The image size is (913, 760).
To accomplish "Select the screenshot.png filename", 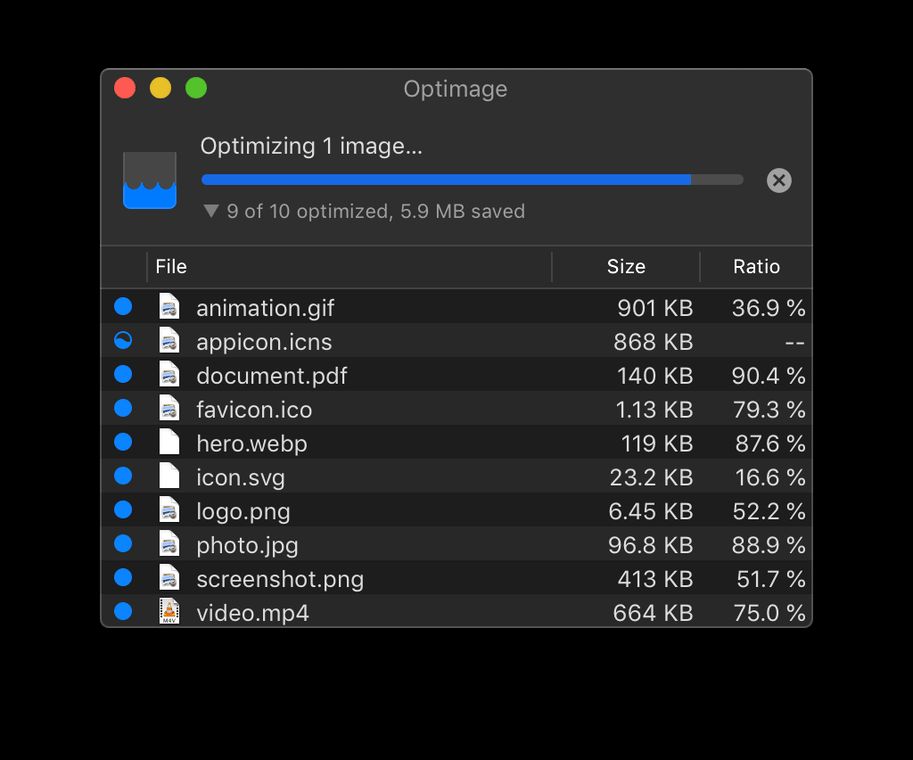I will coord(280,580).
